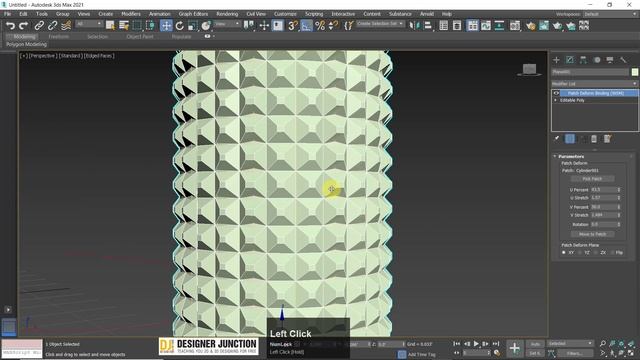Switch to the Hierarchy panel icon
The width and height of the screenshot is (640, 360).
pyautogui.click(x=583, y=60)
